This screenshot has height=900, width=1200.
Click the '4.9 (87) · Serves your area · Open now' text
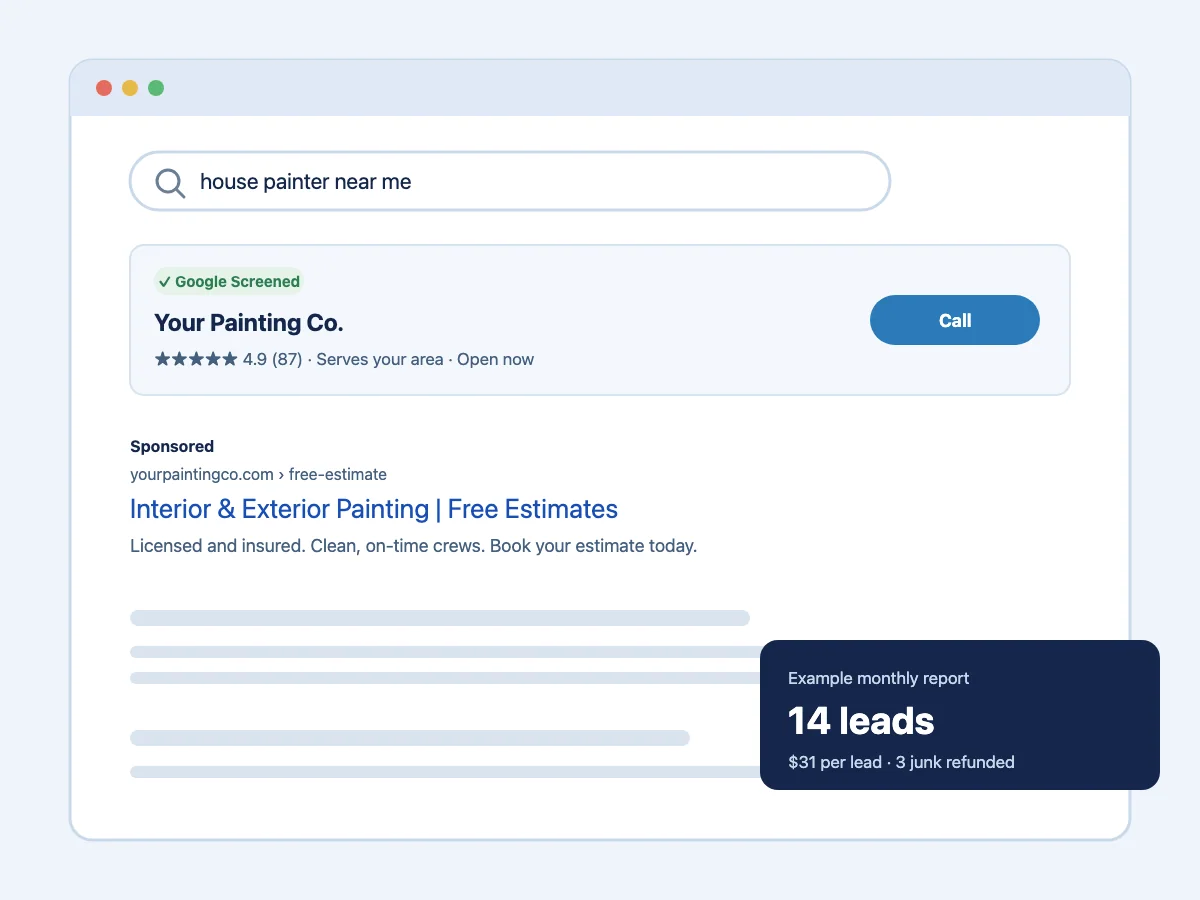388,359
